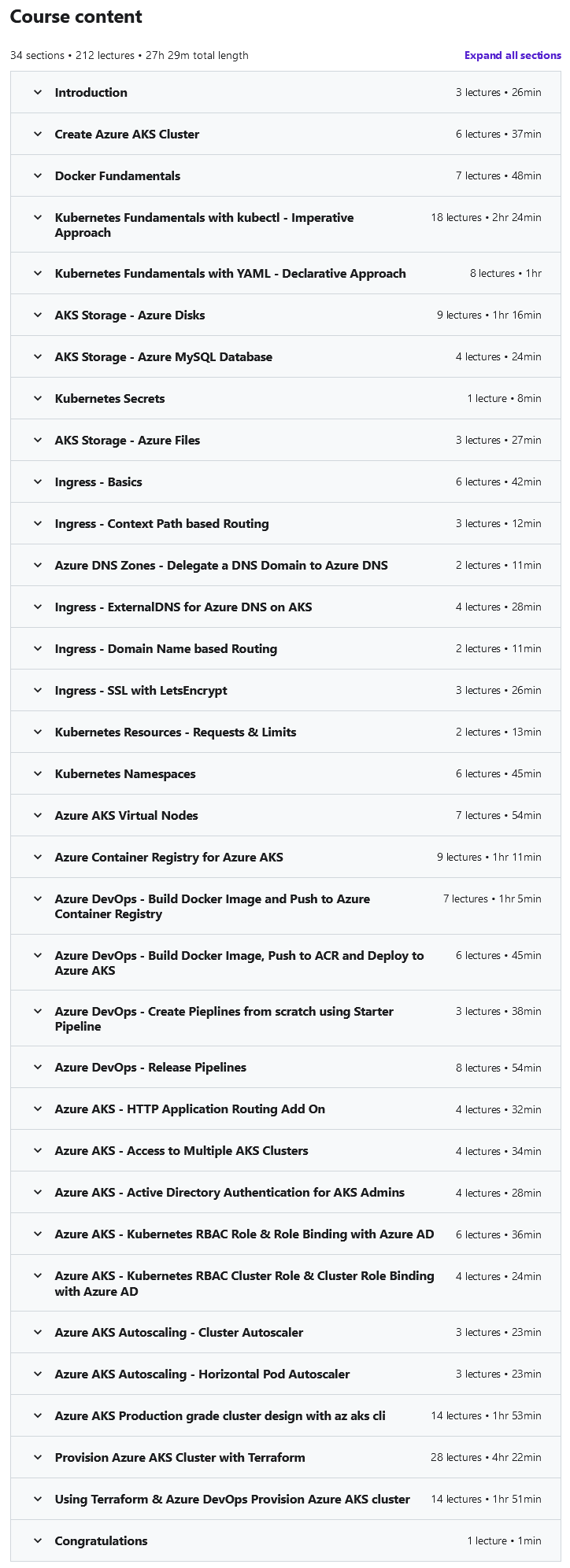Image resolution: width=570 pixels, height=1568 pixels.
Task: Select Azure Container Registry for Azure AKS title
Action: coord(168,857)
